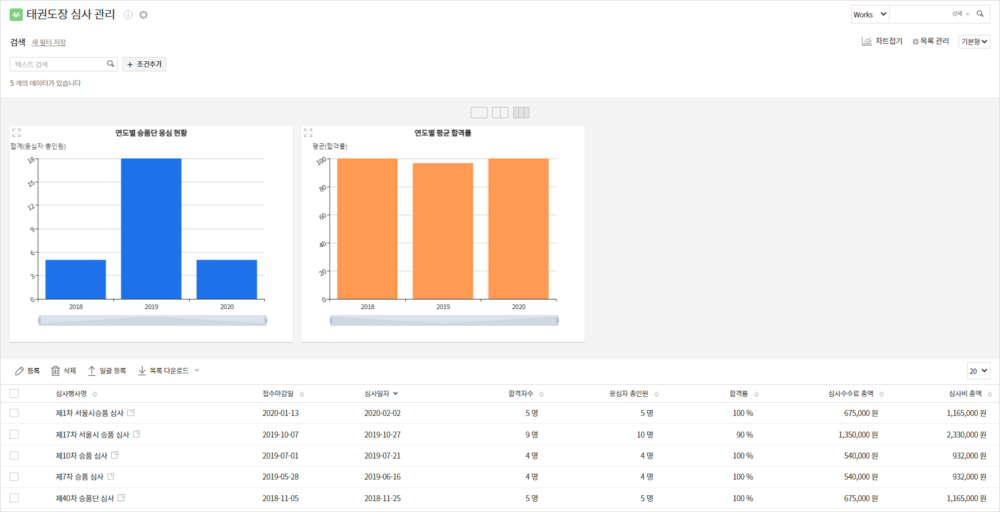Screen dimensions: 1000x512
Task: Sort by 심사행사명 column arrows
Action: pos(95,394)
